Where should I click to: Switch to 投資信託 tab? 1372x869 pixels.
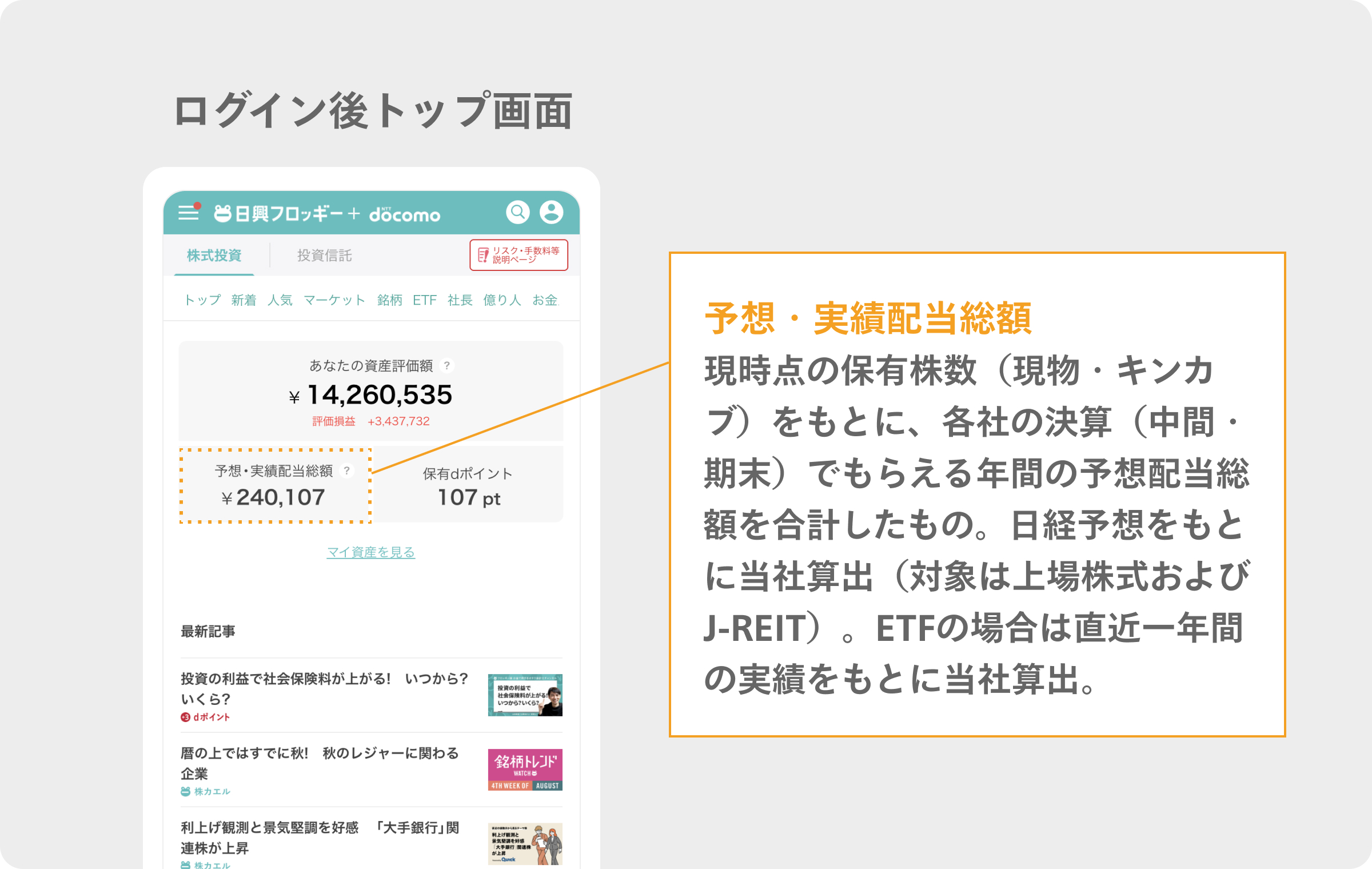[x=324, y=256]
